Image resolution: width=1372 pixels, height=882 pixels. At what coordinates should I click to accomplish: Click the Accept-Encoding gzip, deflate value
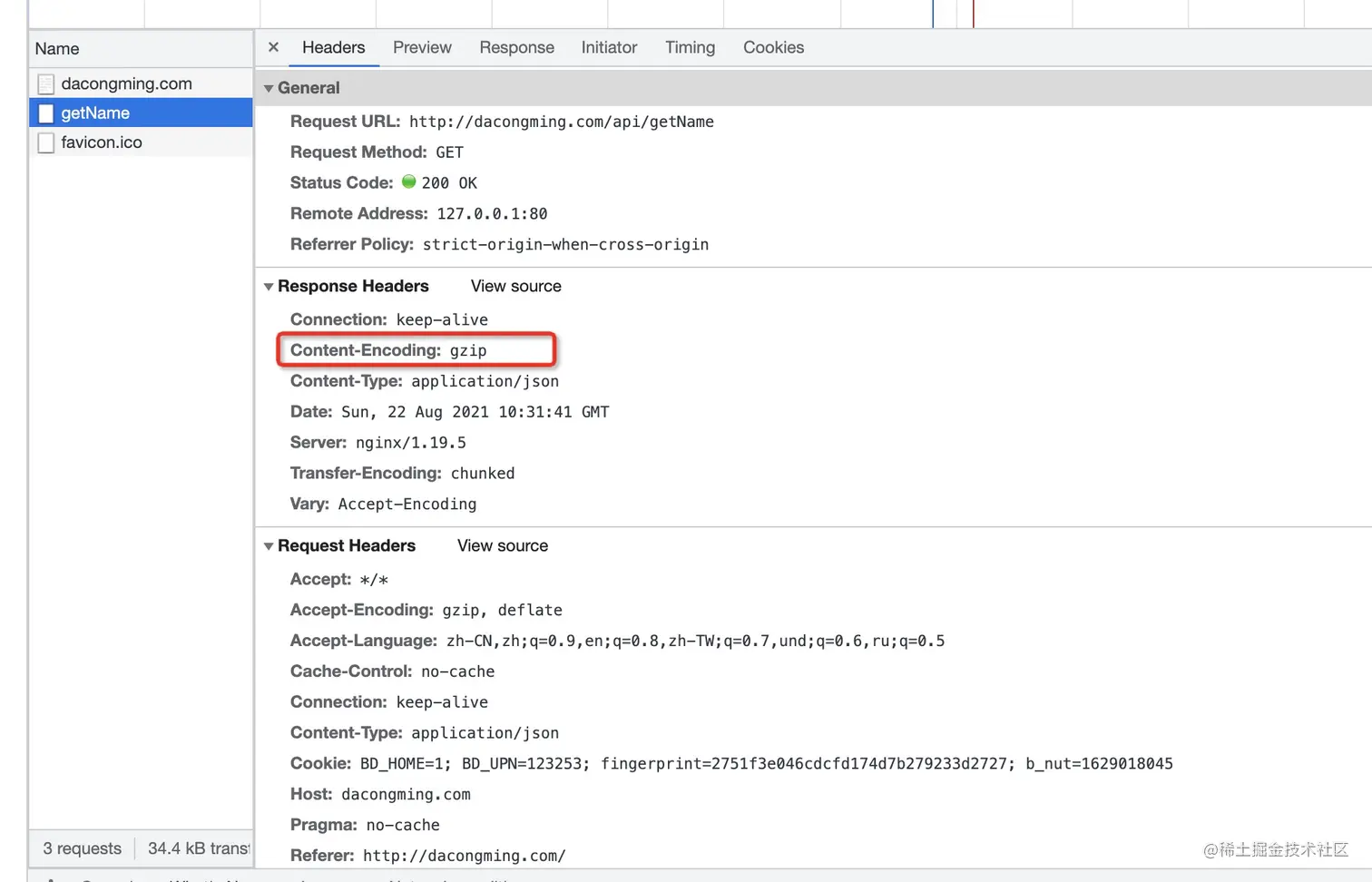[503, 611]
